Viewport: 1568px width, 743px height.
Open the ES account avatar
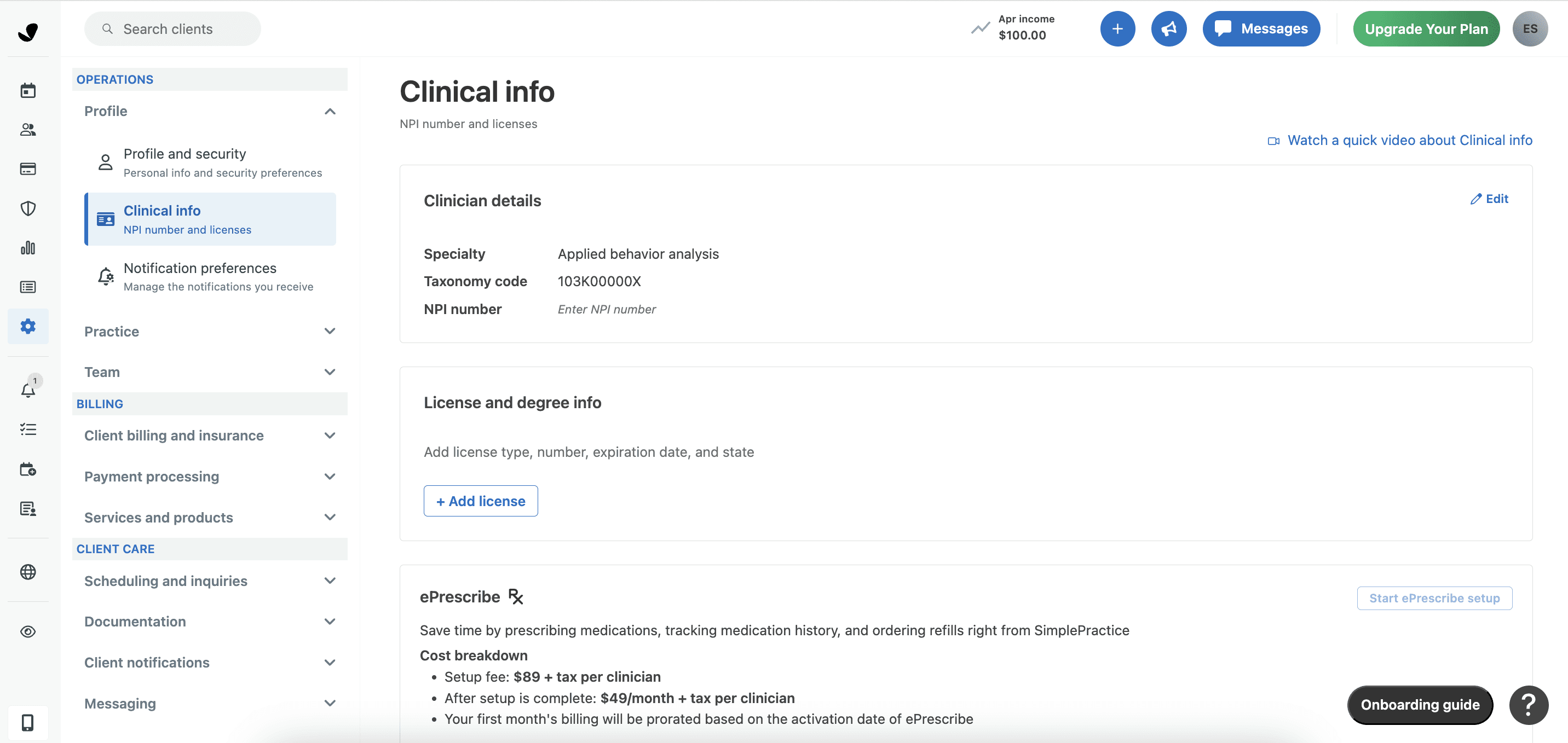pos(1530,28)
